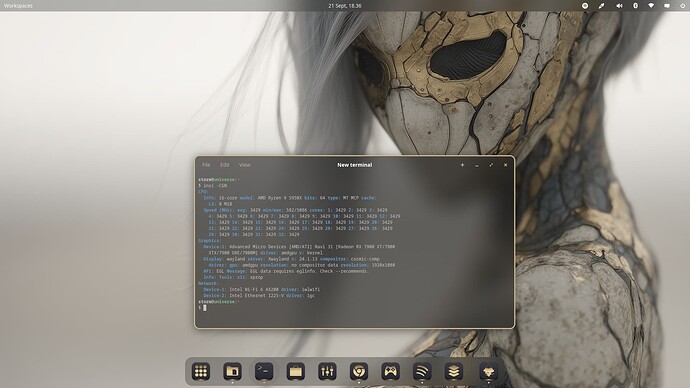This screenshot has height=388, width=690.
Task: Open the Bluetooth applet in top panel
Action: (x=635, y=6)
